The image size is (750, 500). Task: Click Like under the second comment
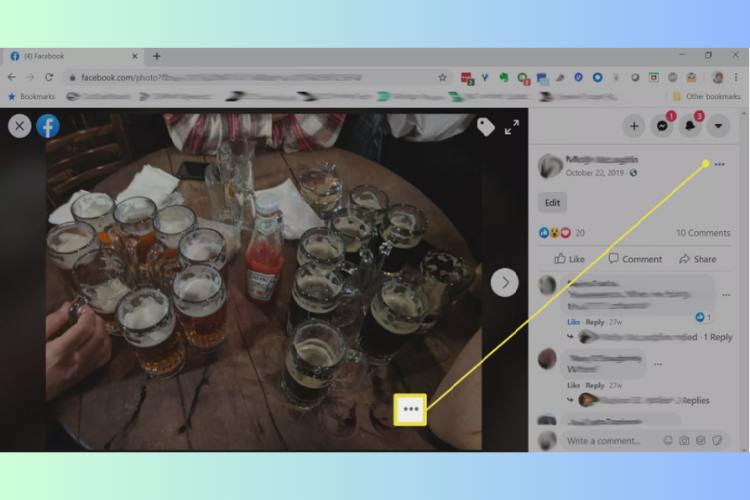573,385
